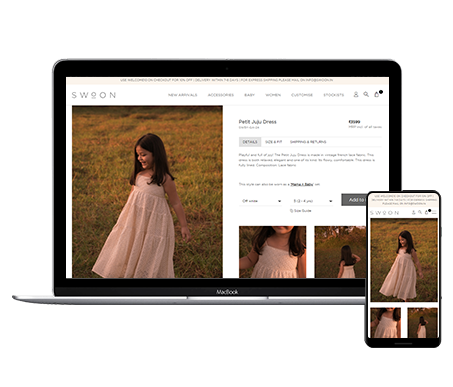The height and width of the screenshot is (387, 453).
Task: Open the close-up dress thumbnail on laptop
Action: coord(272,252)
